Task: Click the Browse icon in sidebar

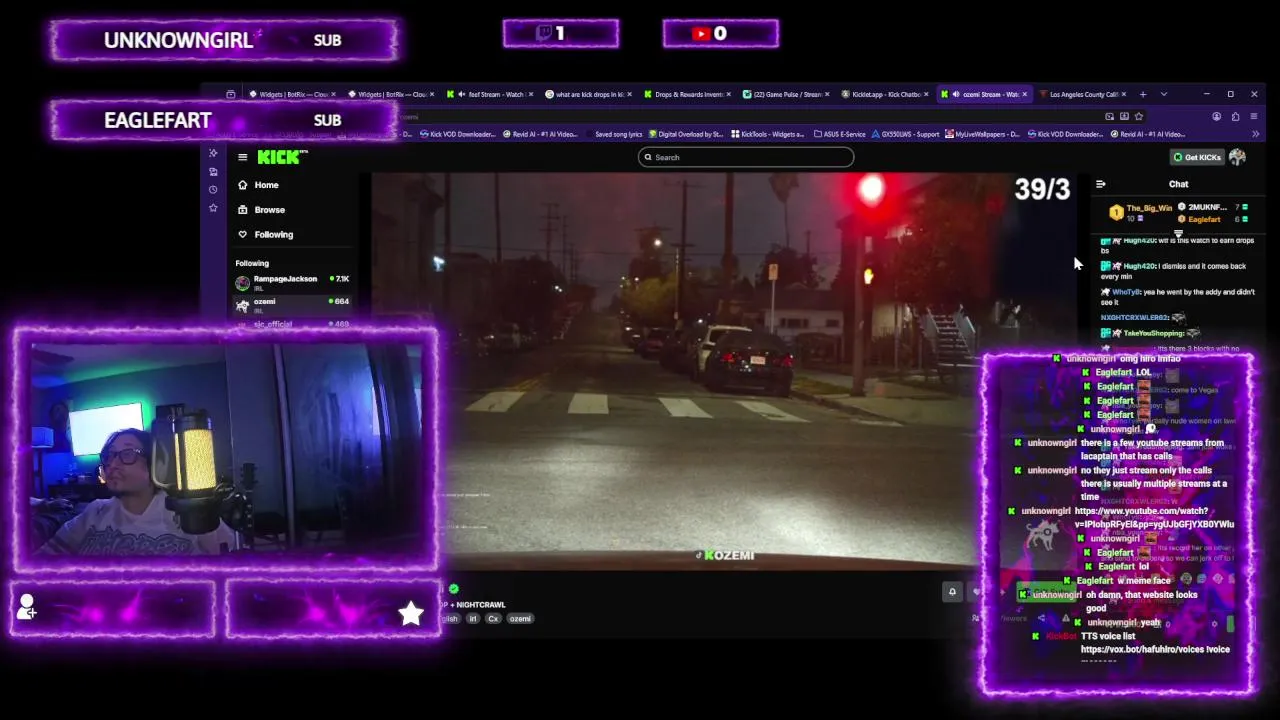Action: (x=242, y=210)
